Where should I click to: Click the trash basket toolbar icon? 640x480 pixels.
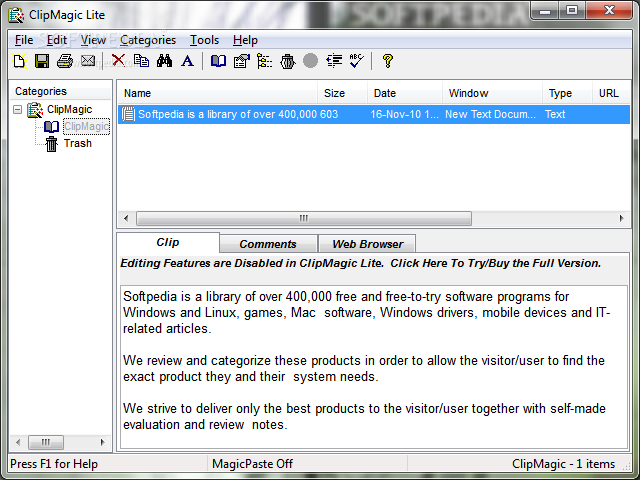288,61
